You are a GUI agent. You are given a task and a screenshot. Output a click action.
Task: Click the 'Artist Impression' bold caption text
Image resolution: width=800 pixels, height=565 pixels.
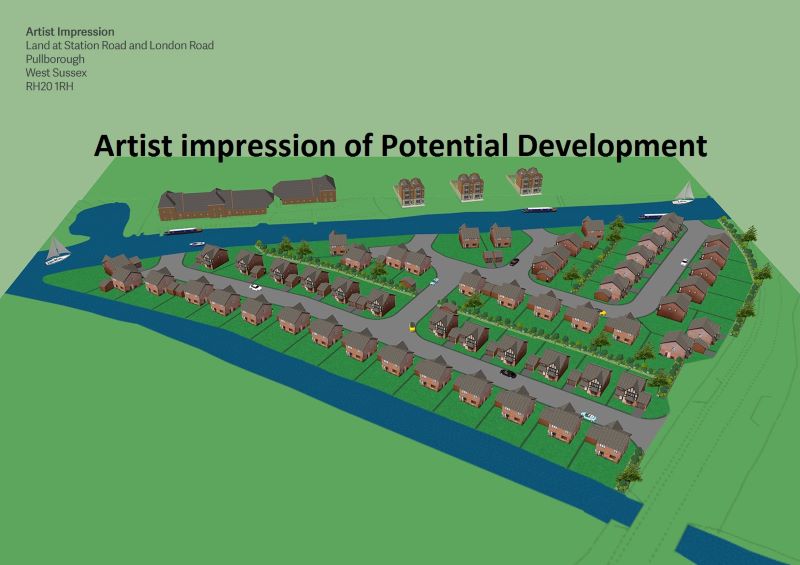pos(70,32)
